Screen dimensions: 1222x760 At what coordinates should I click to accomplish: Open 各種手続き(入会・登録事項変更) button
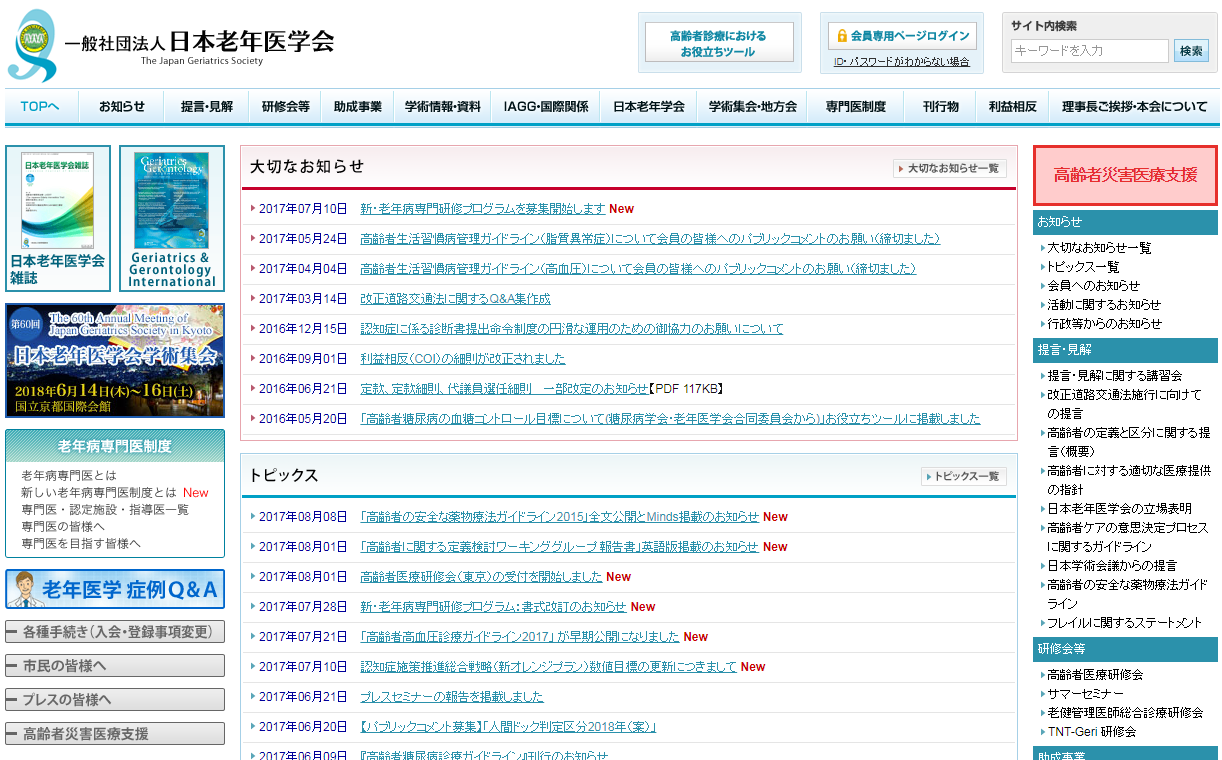[115, 632]
